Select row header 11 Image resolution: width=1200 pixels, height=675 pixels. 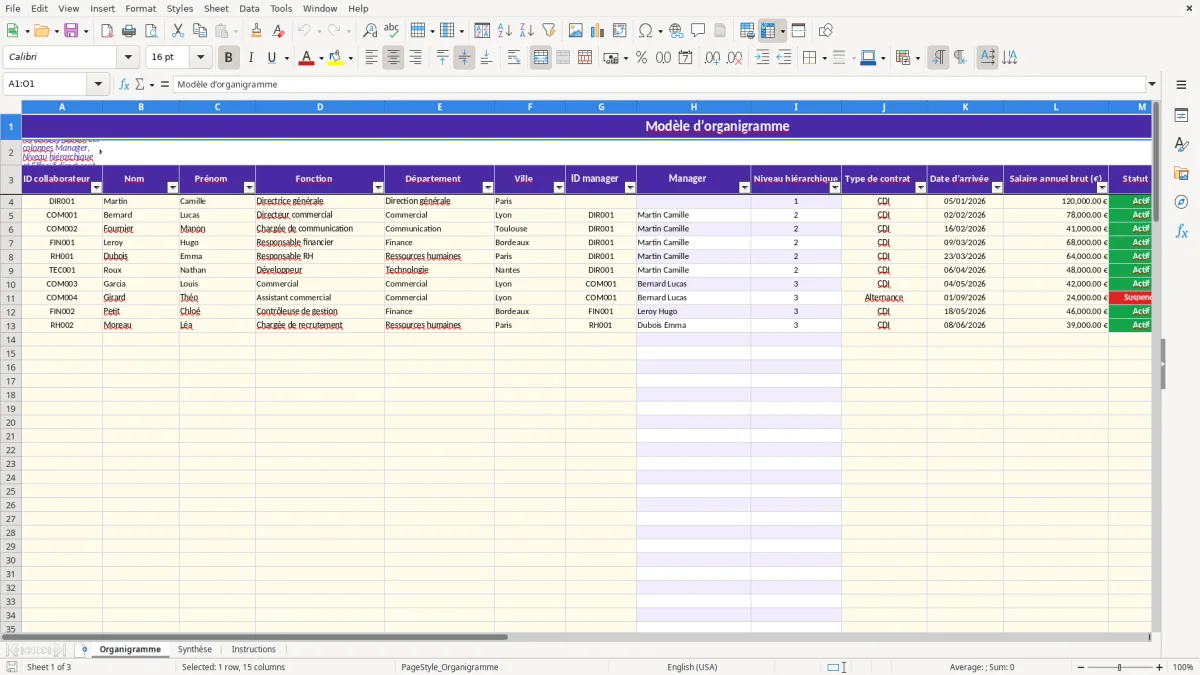[11, 298]
